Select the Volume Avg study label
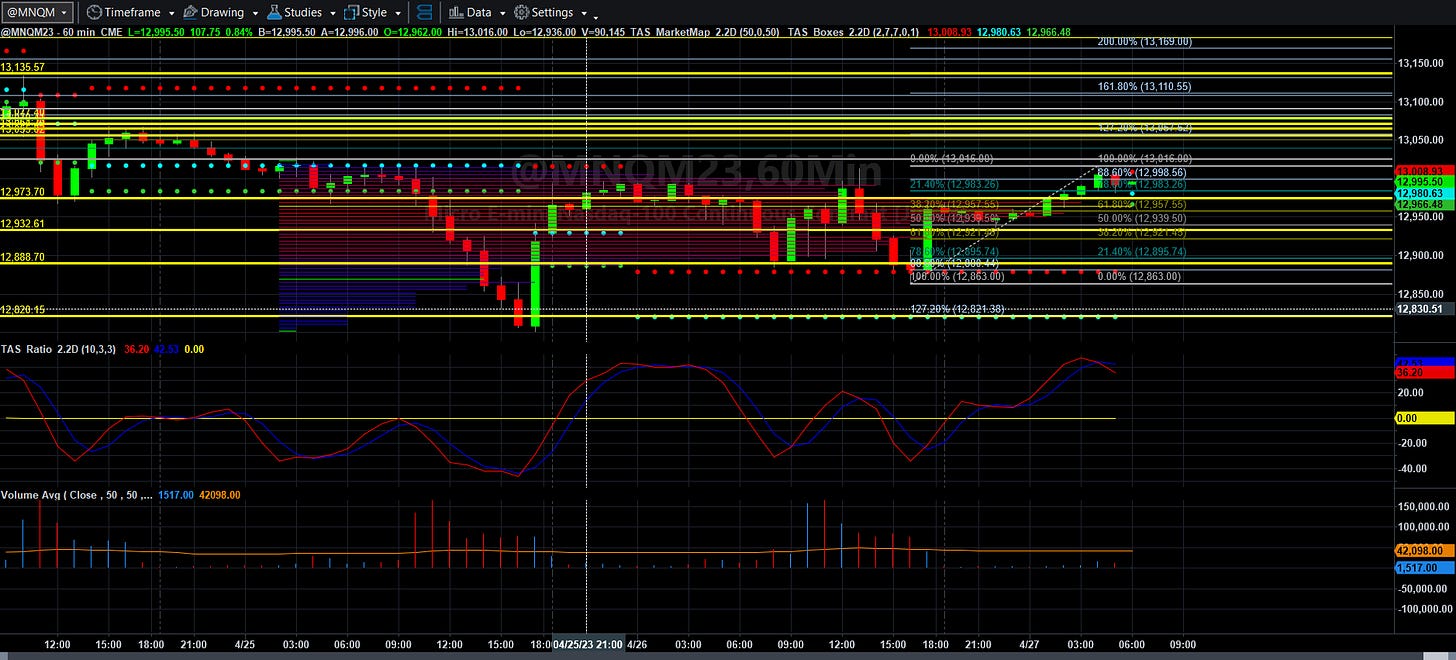The width and height of the screenshot is (1456, 660). 76,494
